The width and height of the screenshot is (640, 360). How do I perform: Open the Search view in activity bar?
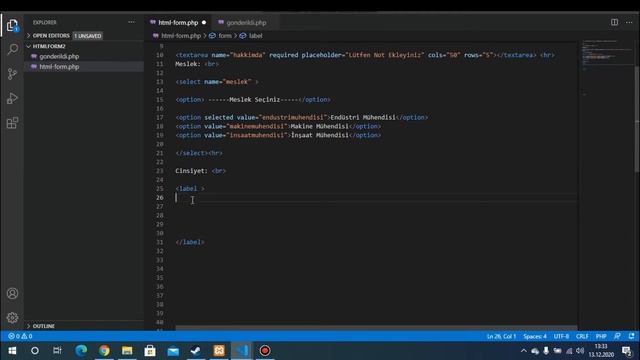coord(12,49)
